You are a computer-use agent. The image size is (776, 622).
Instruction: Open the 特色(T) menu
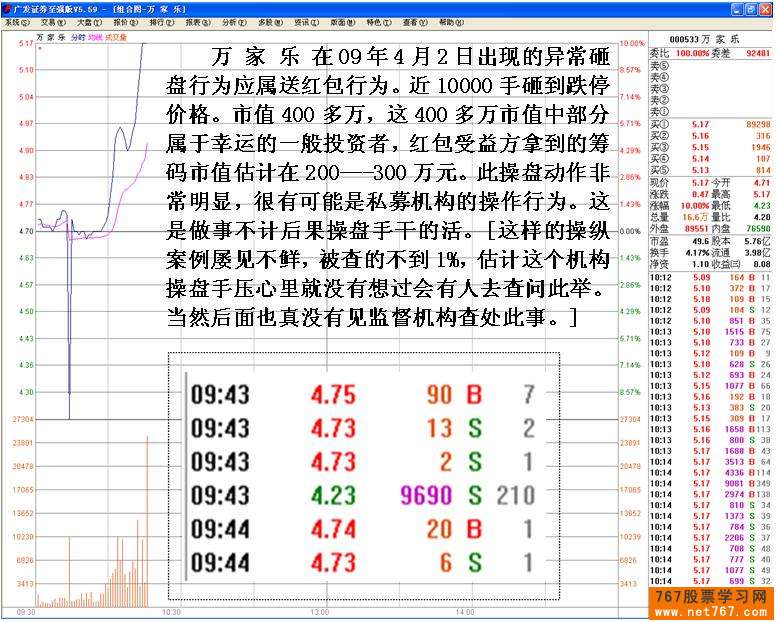coord(378,21)
